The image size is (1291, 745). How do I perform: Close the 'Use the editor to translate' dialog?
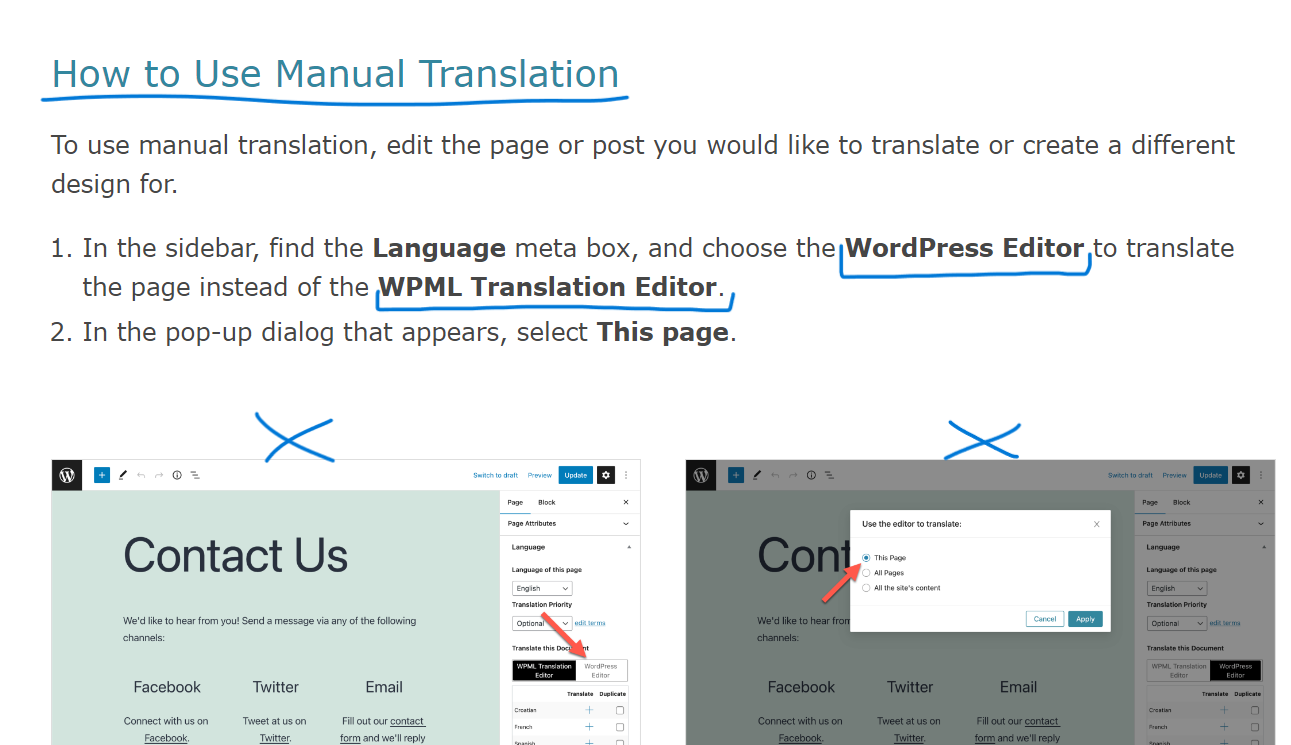1097,524
